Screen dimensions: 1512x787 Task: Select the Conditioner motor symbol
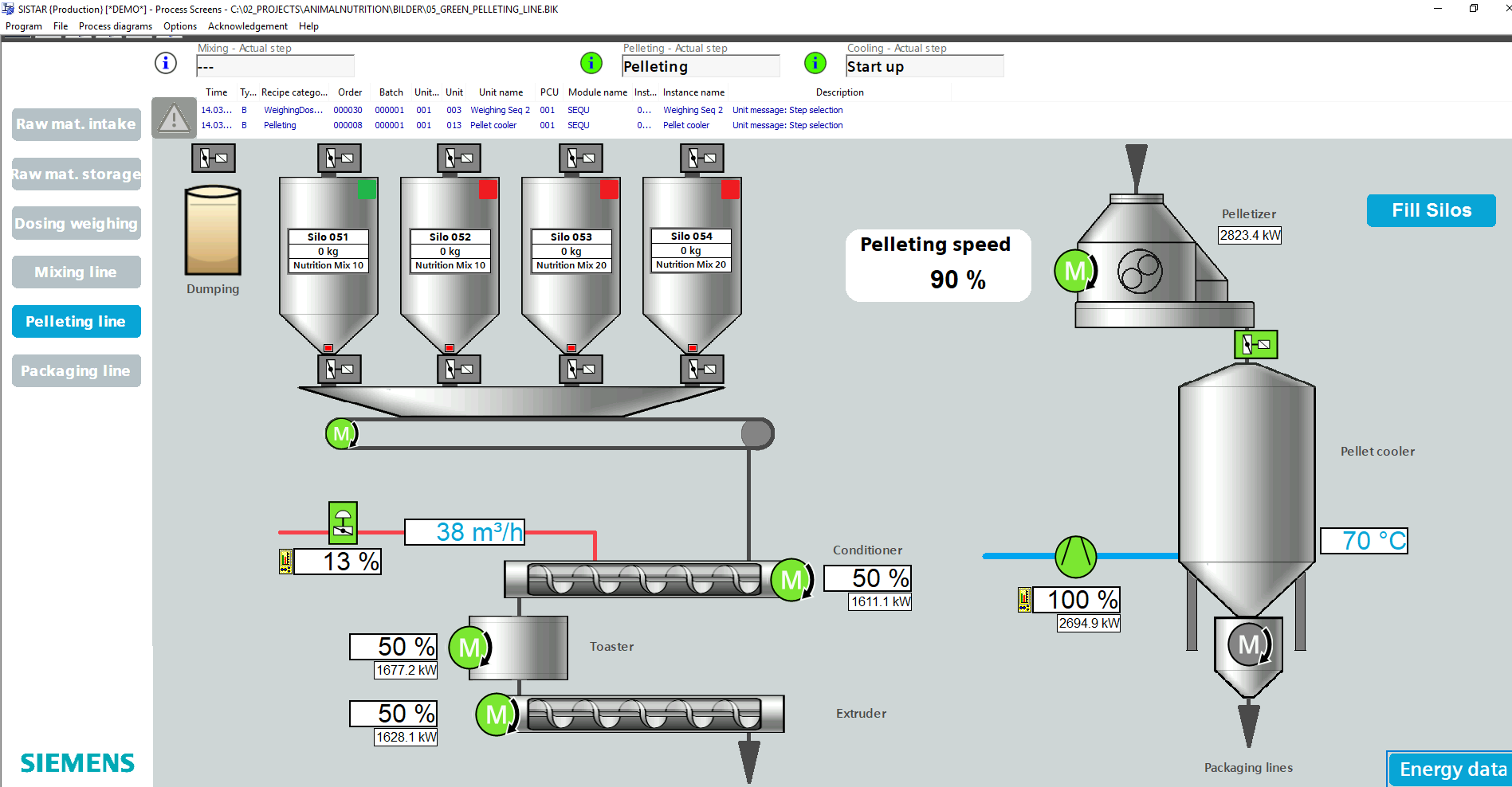coord(791,580)
